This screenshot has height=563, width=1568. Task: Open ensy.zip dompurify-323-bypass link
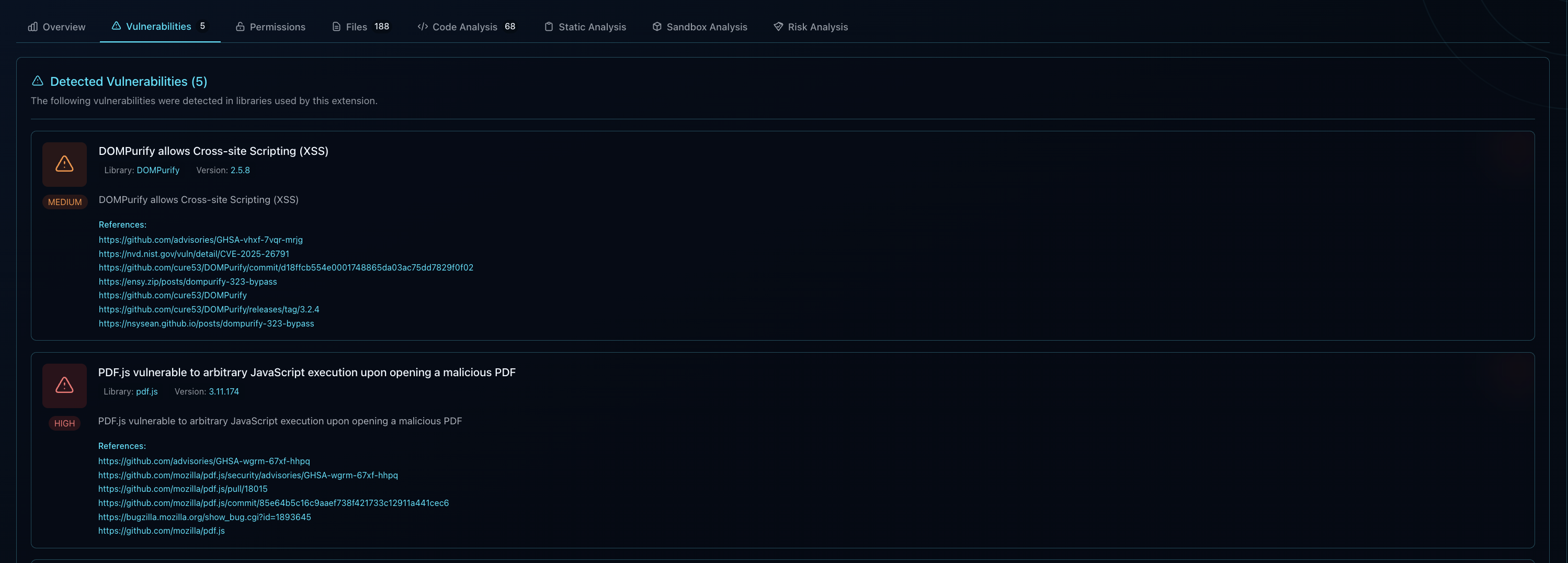(x=187, y=282)
